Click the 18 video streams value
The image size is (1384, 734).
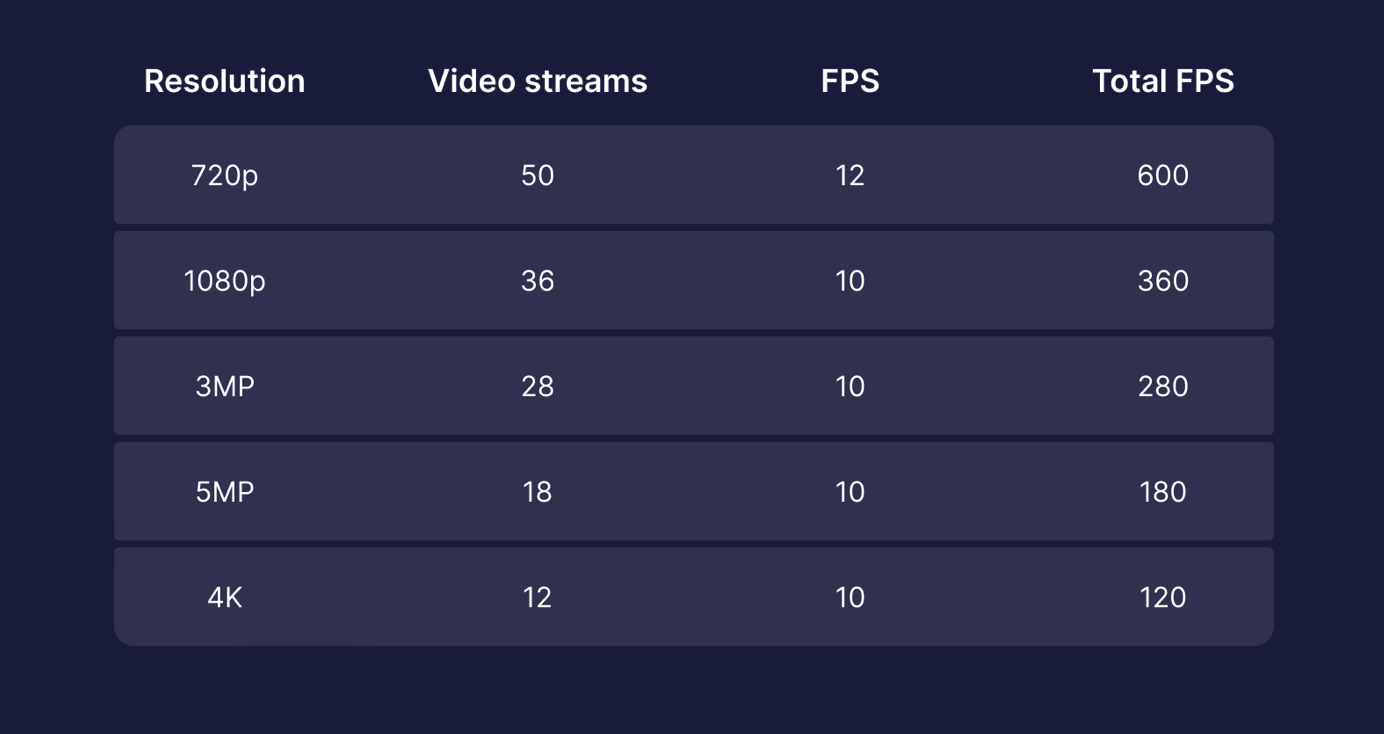(537, 492)
